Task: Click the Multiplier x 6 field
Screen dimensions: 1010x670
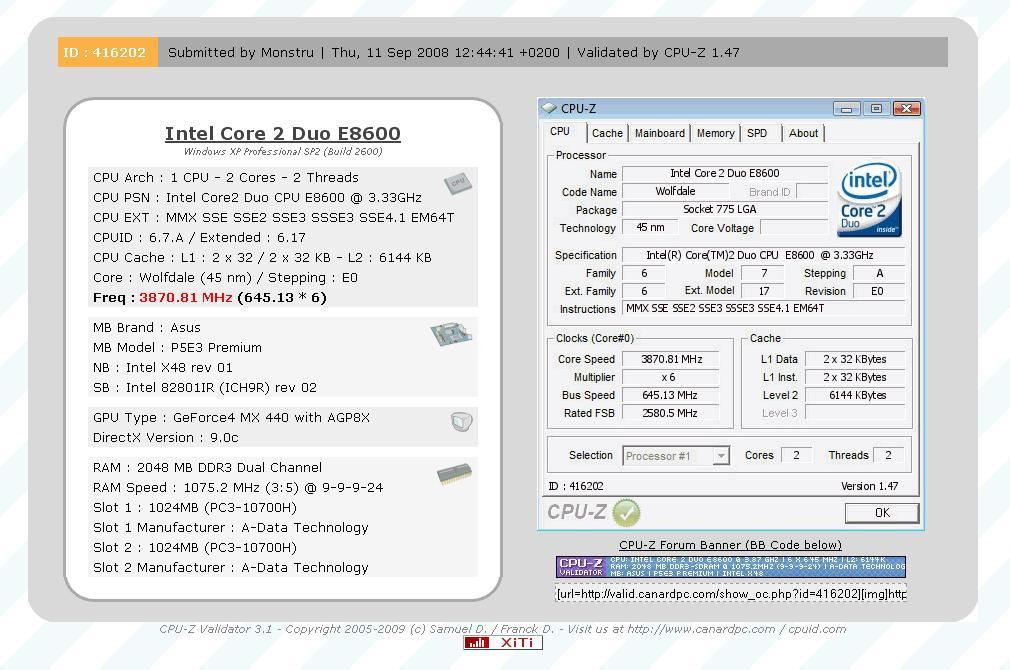Action: coord(671,378)
